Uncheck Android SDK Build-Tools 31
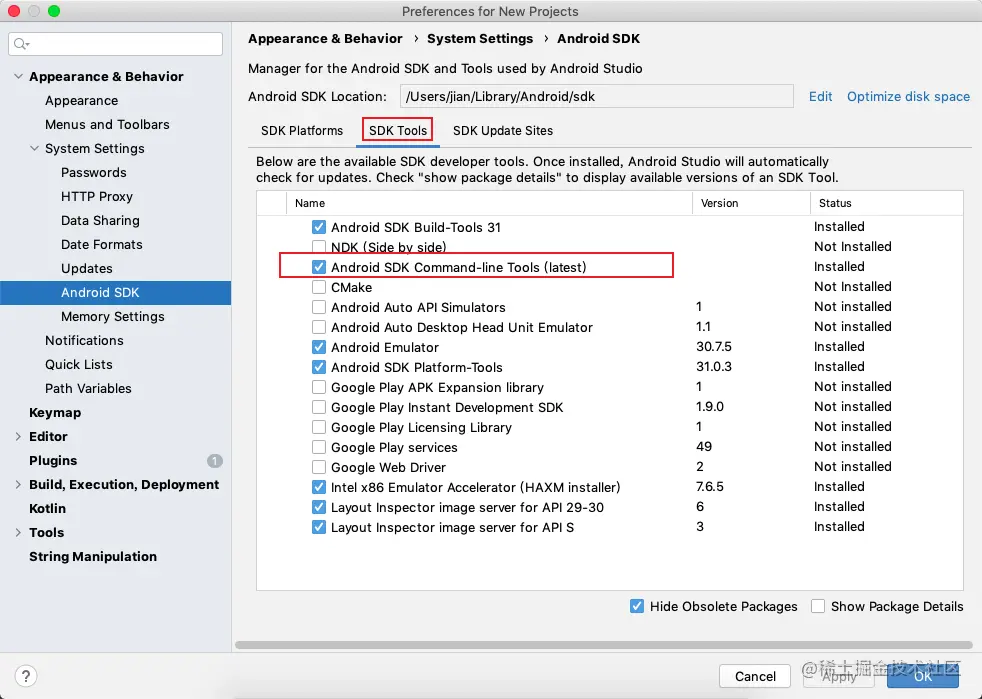This screenshot has width=982, height=699. [319, 227]
